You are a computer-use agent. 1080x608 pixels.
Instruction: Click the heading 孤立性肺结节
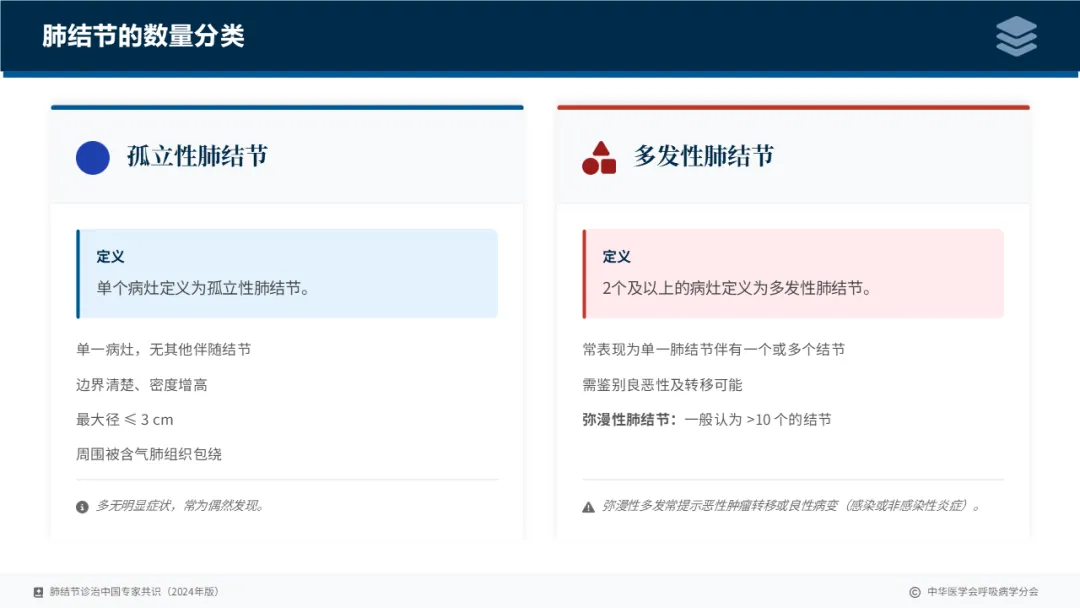tap(197, 156)
